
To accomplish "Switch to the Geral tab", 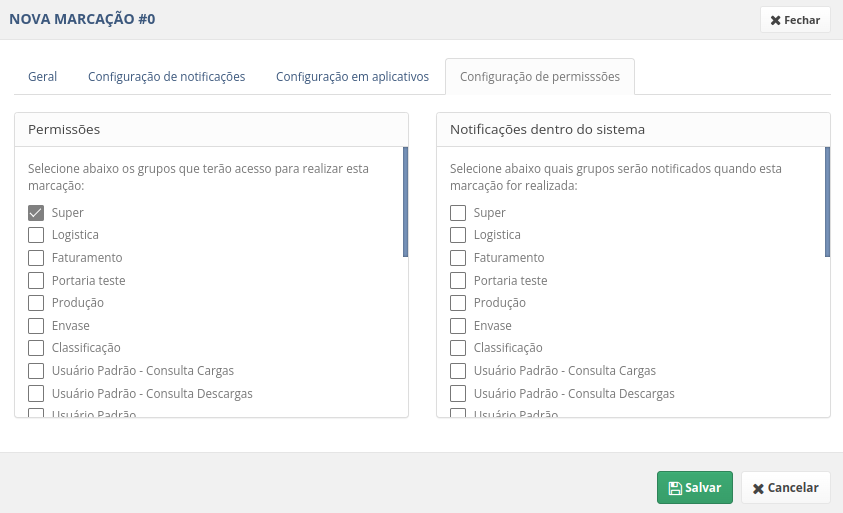I will coord(42,76).
